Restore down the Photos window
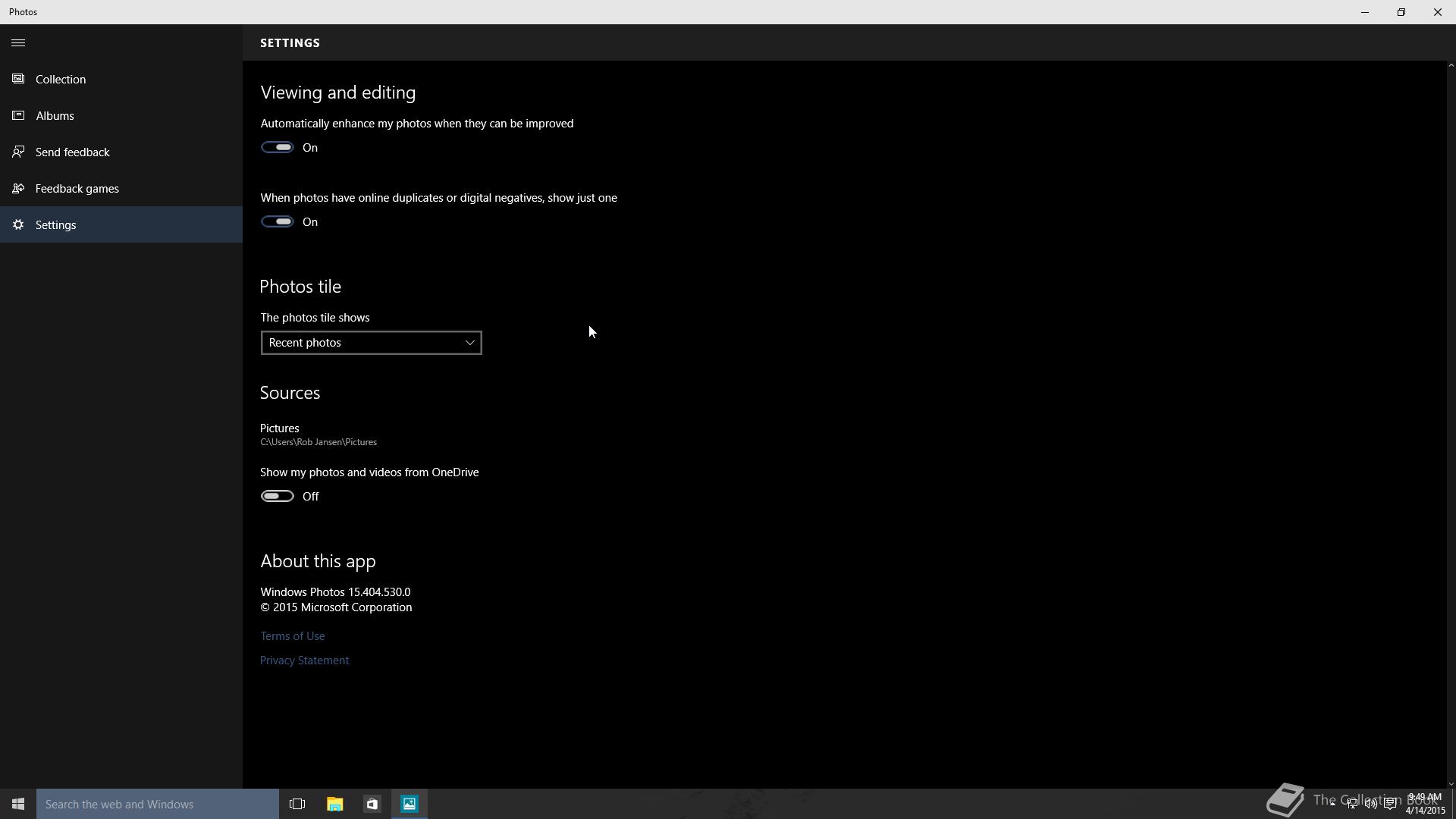The width and height of the screenshot is (1456, 819). pos(1401,12)
